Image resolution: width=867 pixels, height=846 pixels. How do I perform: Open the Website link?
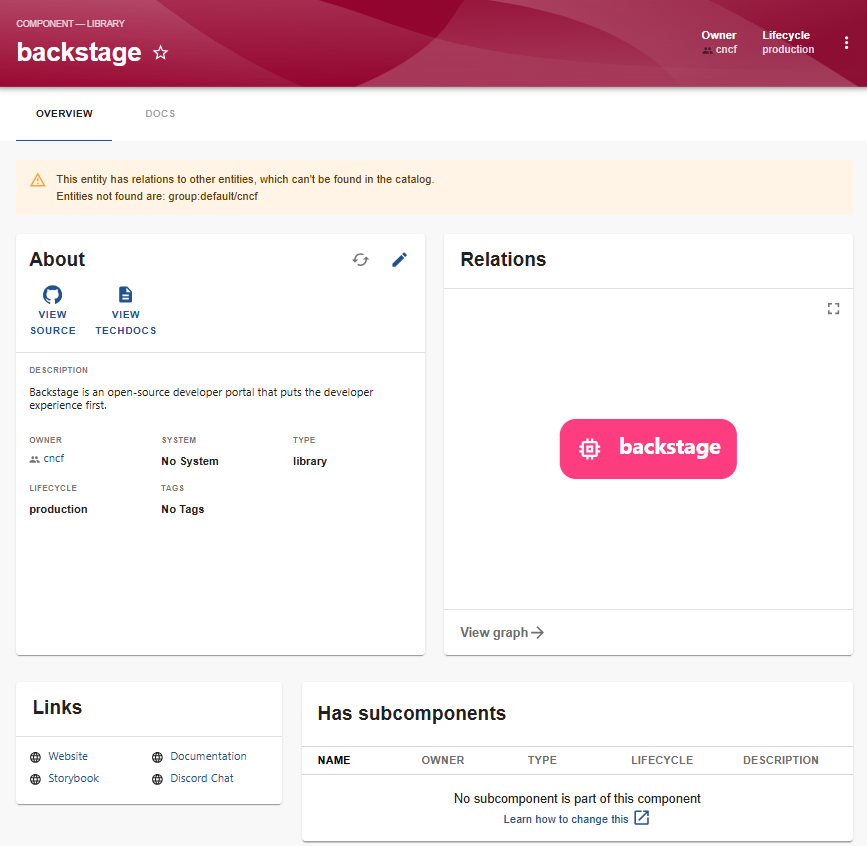coord(68,756)
